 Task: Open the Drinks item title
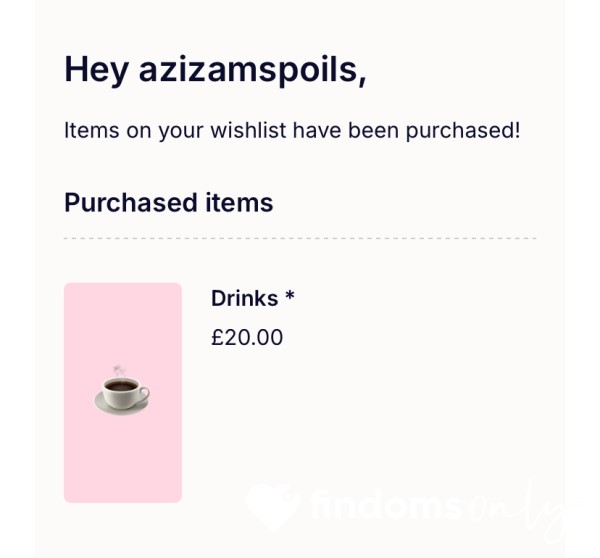click(253, 298)
